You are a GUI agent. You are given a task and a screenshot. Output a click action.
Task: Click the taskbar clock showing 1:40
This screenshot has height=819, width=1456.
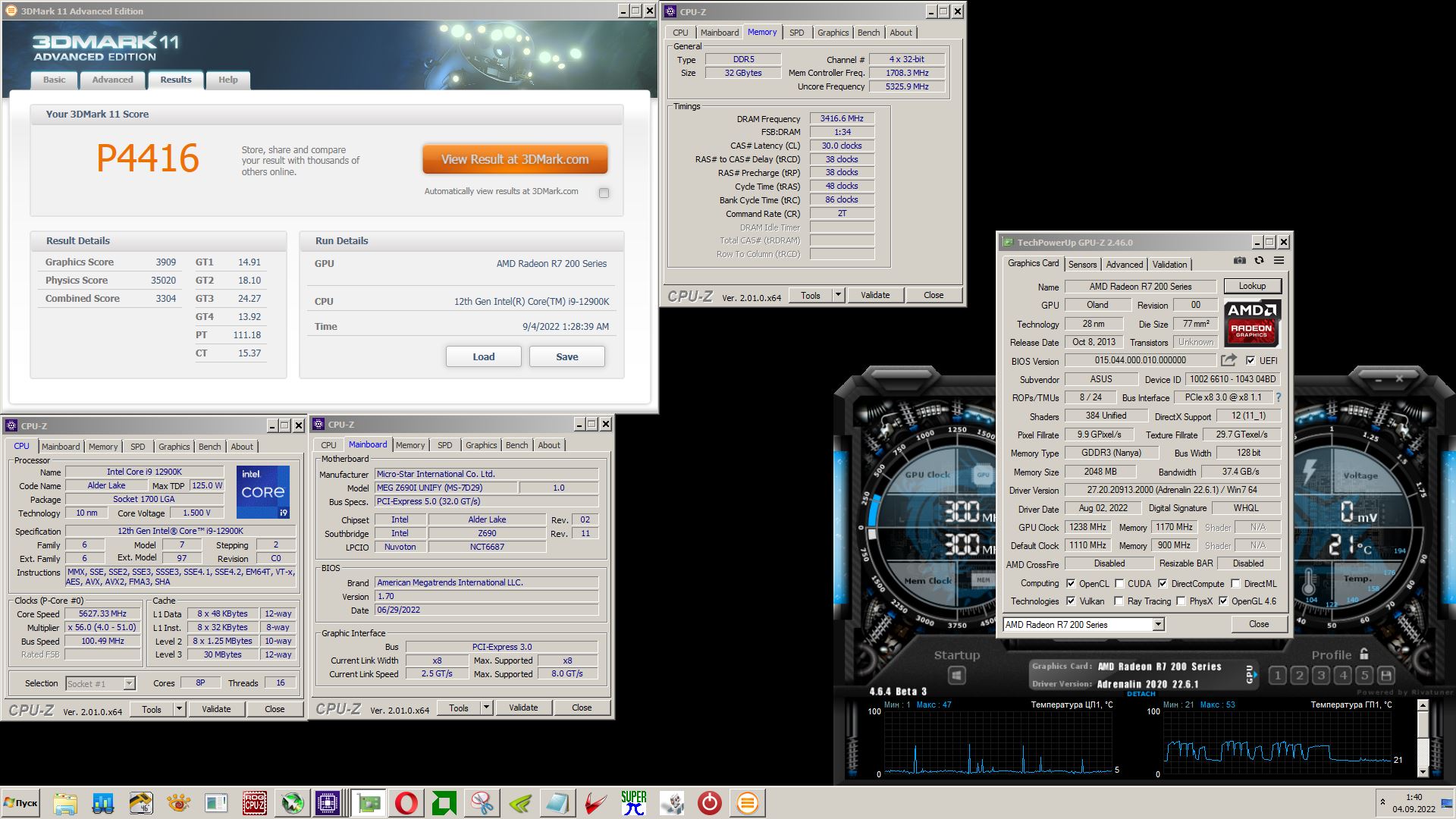point(1414,797)
